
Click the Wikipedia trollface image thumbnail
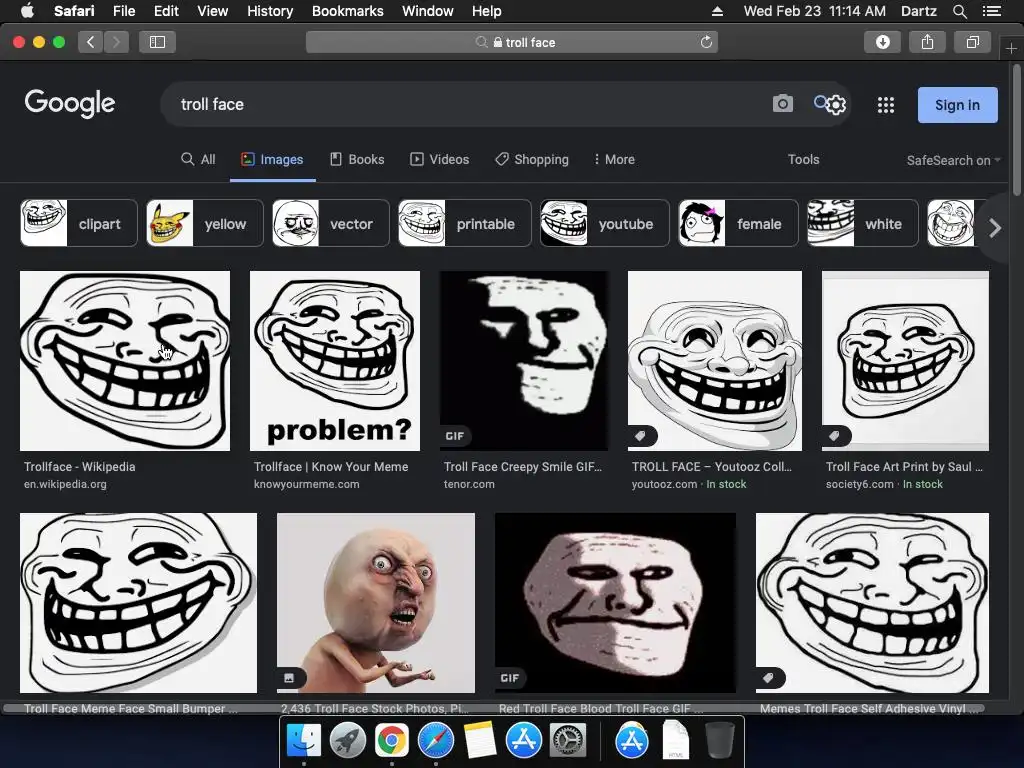(x=125, y=360)
